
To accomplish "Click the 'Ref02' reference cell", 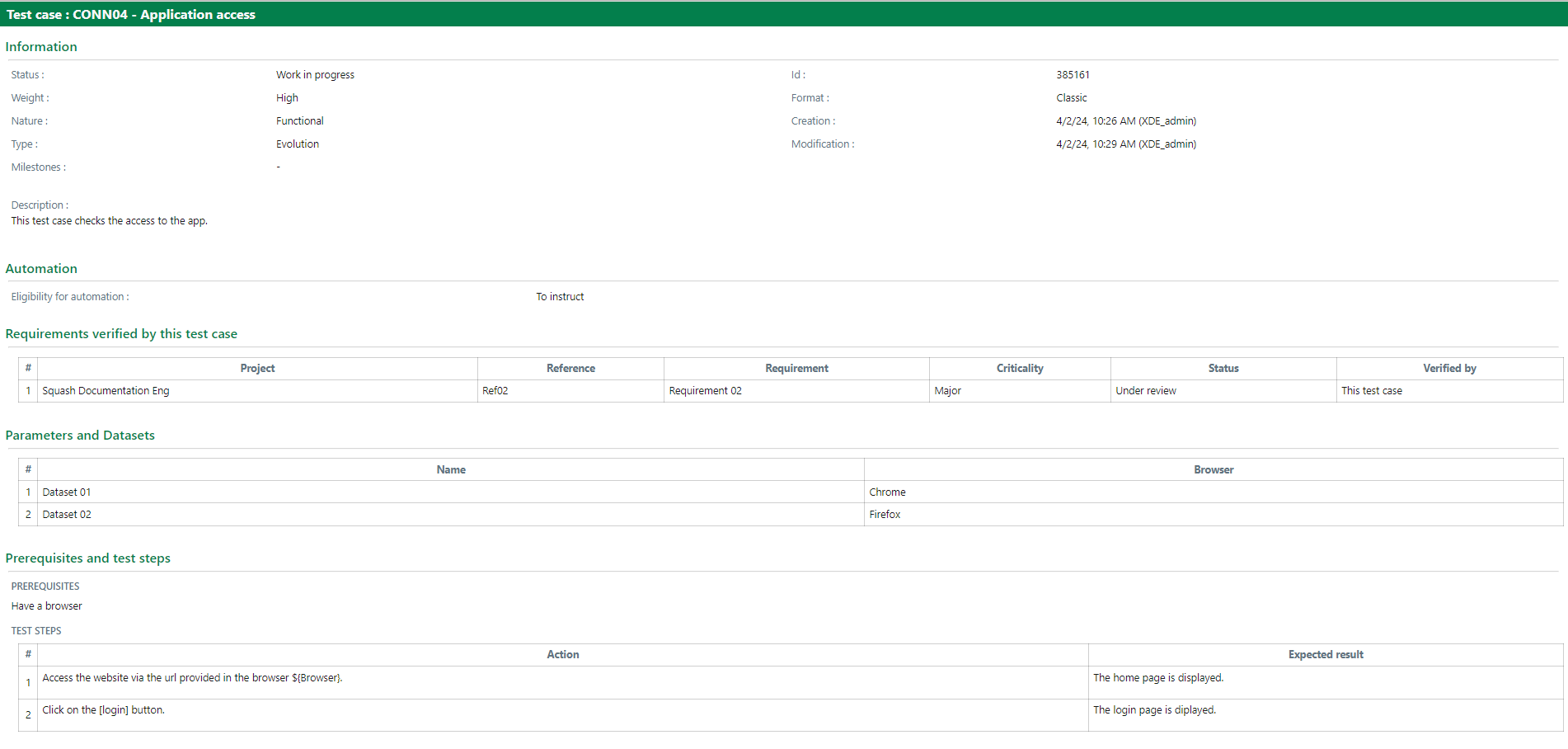I will (495, 391).
